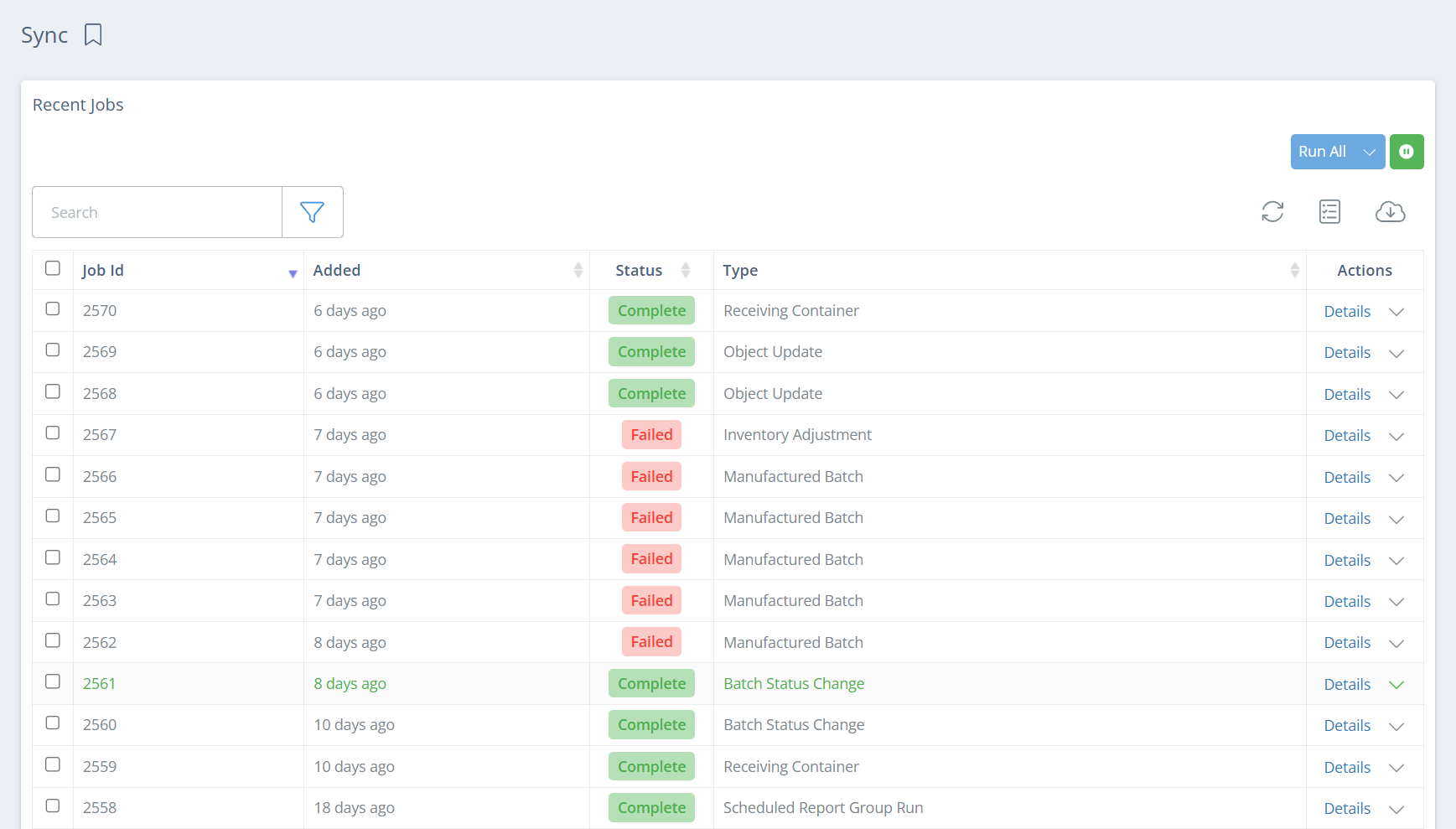The height and width of the screenshot is (829, 1456).
Task: Click the Failed badge of job 2564
Action: 651,559
